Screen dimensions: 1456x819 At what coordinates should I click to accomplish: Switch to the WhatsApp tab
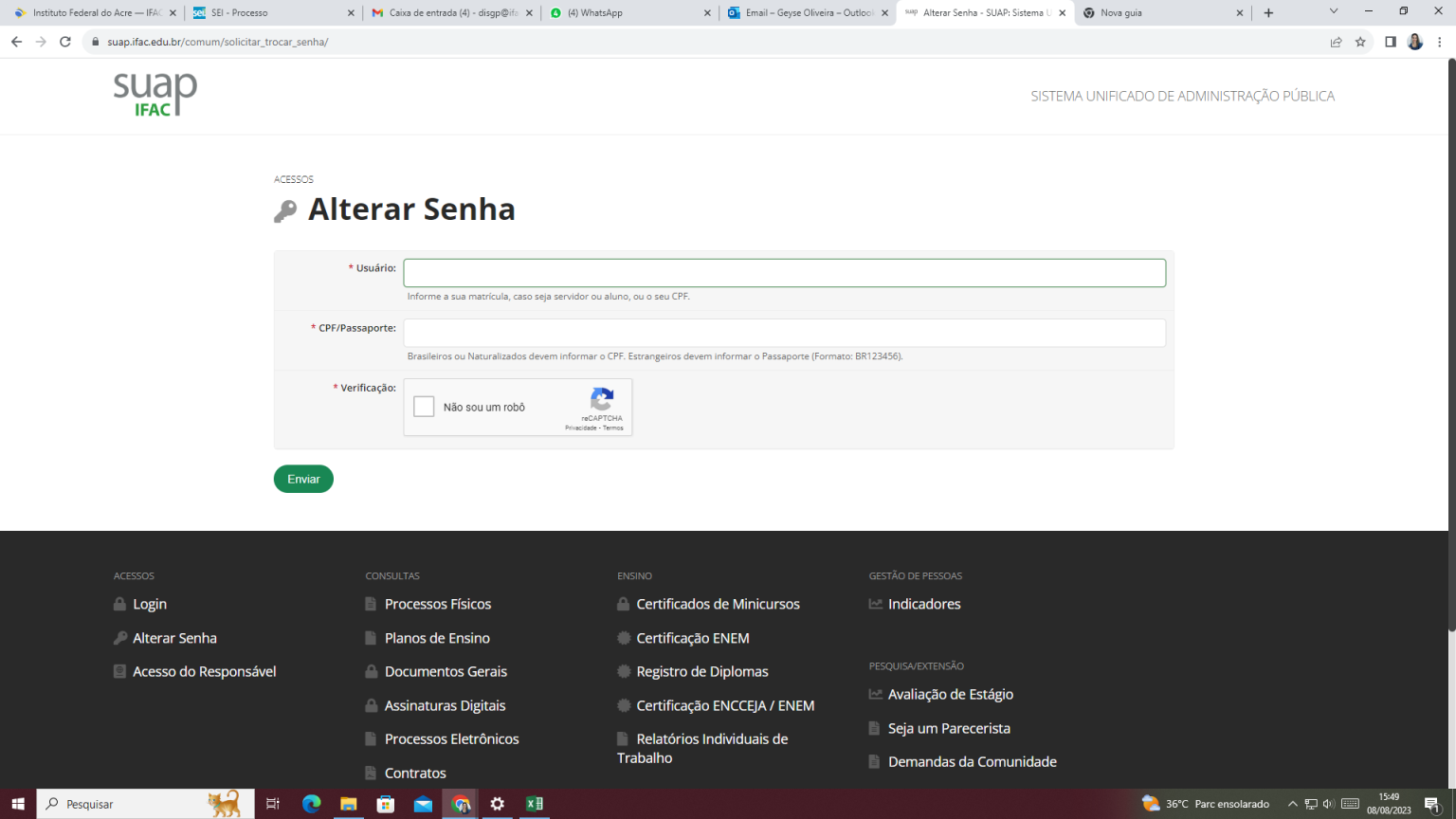[626, 13]
